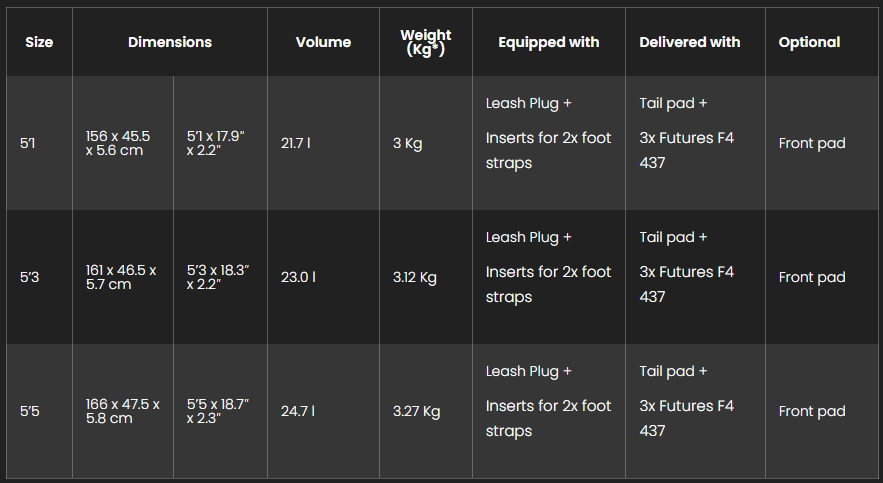Click the 23.0 l volume cell
The height and width of the screenshot is (483, 883).
[x=323, y=277]
